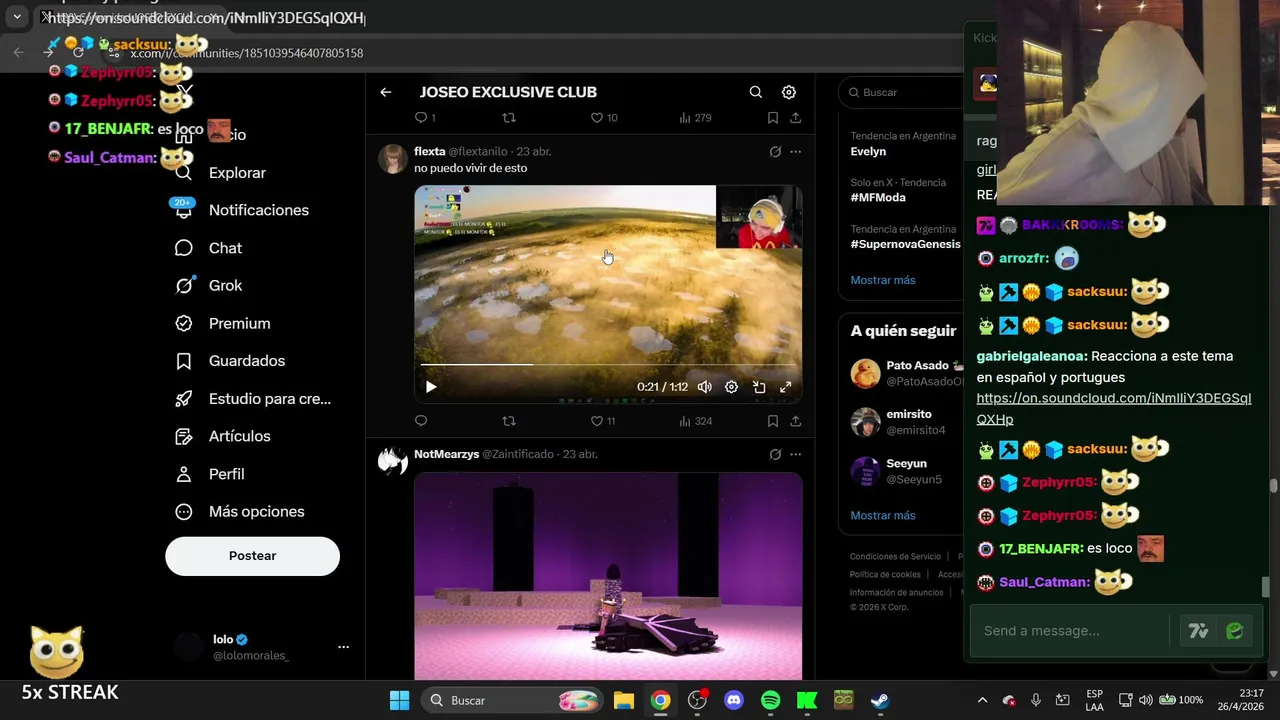Share the top post with 279 views

click(795, 118)
